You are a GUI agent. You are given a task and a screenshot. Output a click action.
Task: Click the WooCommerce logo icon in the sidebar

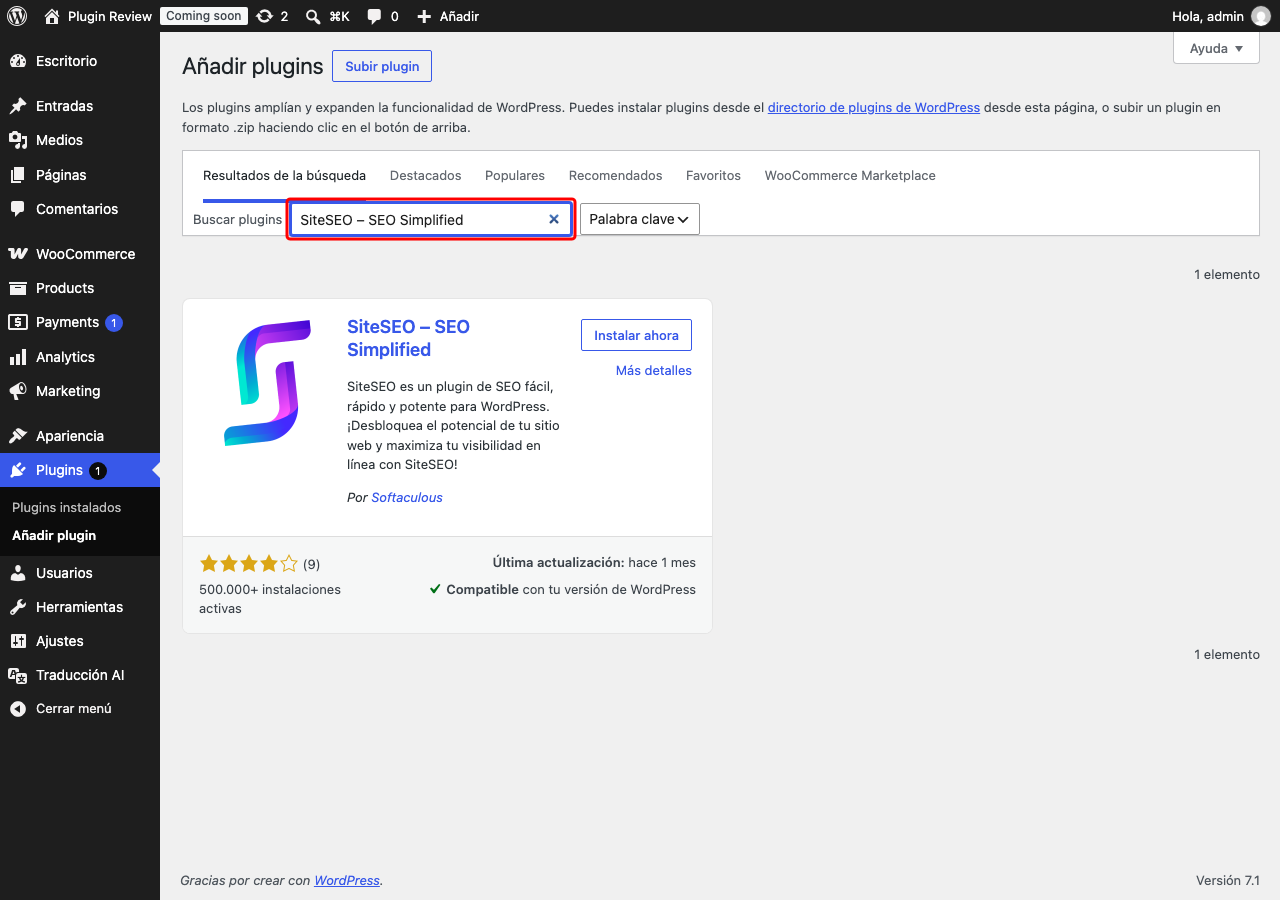click(18, 254)
